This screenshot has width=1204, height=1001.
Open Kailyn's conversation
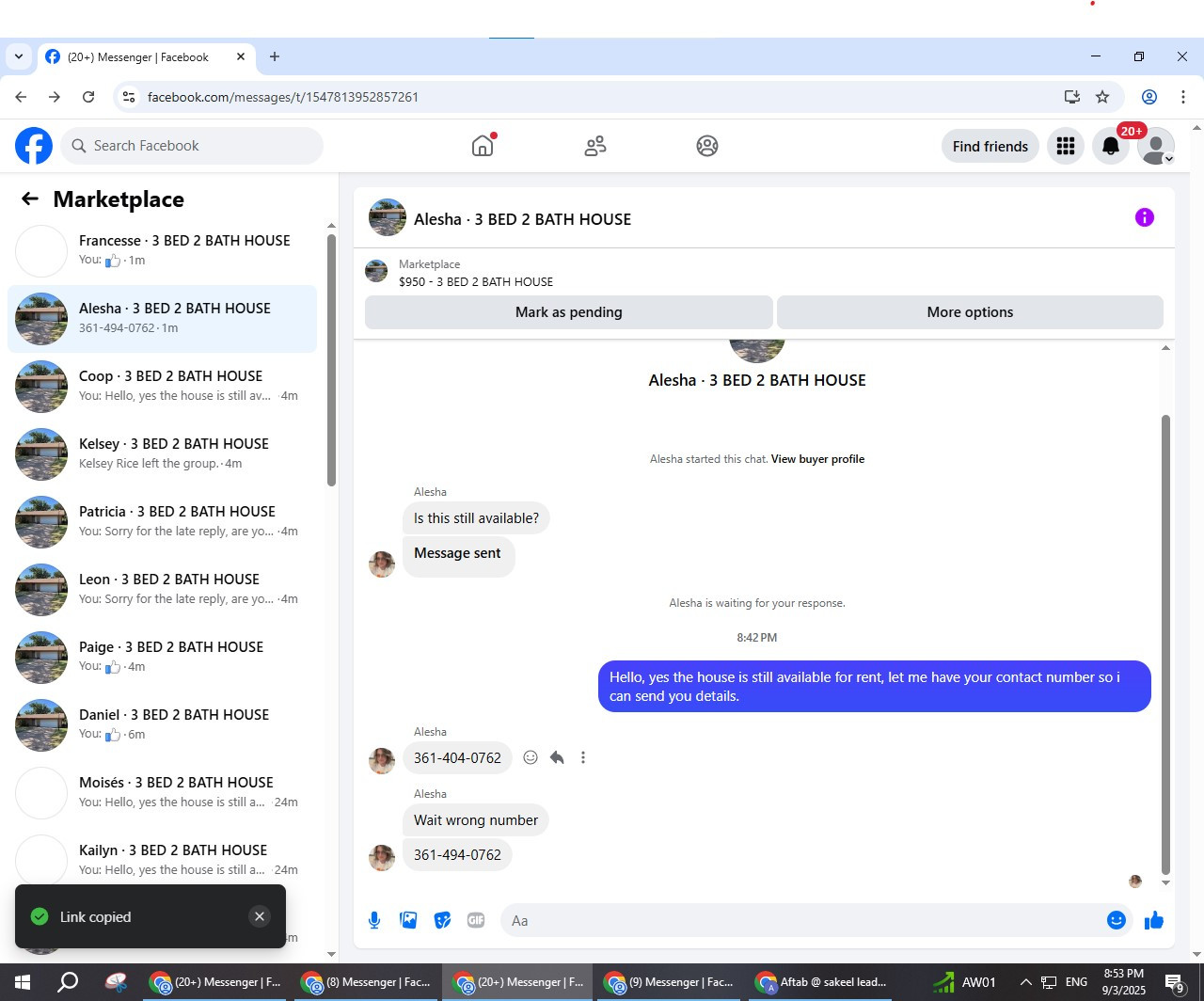(x=162, y=860)
